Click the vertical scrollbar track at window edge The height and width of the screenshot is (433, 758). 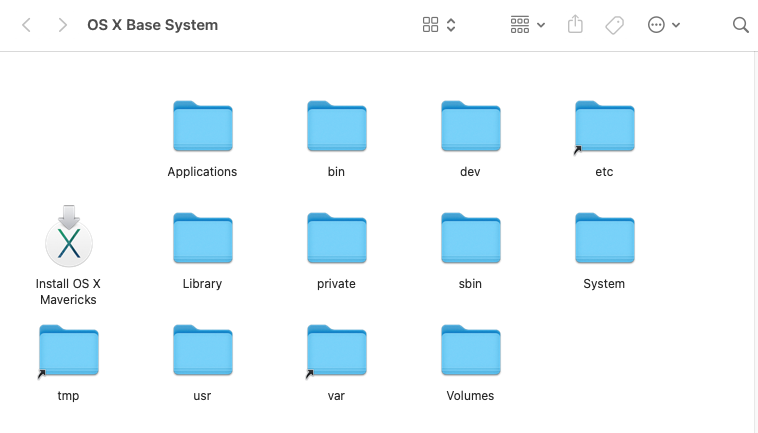tap(756, 242)
